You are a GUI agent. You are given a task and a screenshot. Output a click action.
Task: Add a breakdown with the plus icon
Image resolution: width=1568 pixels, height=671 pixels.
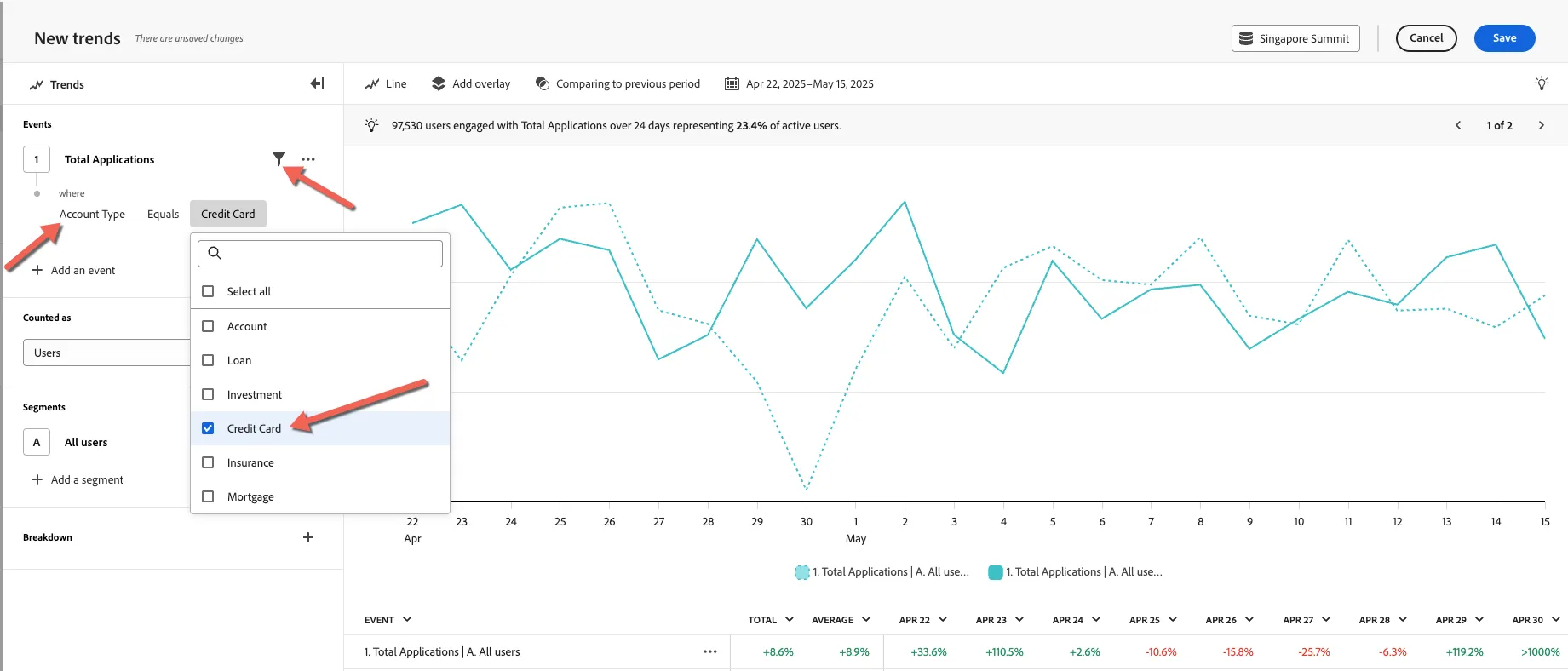[x=308, y=537]
